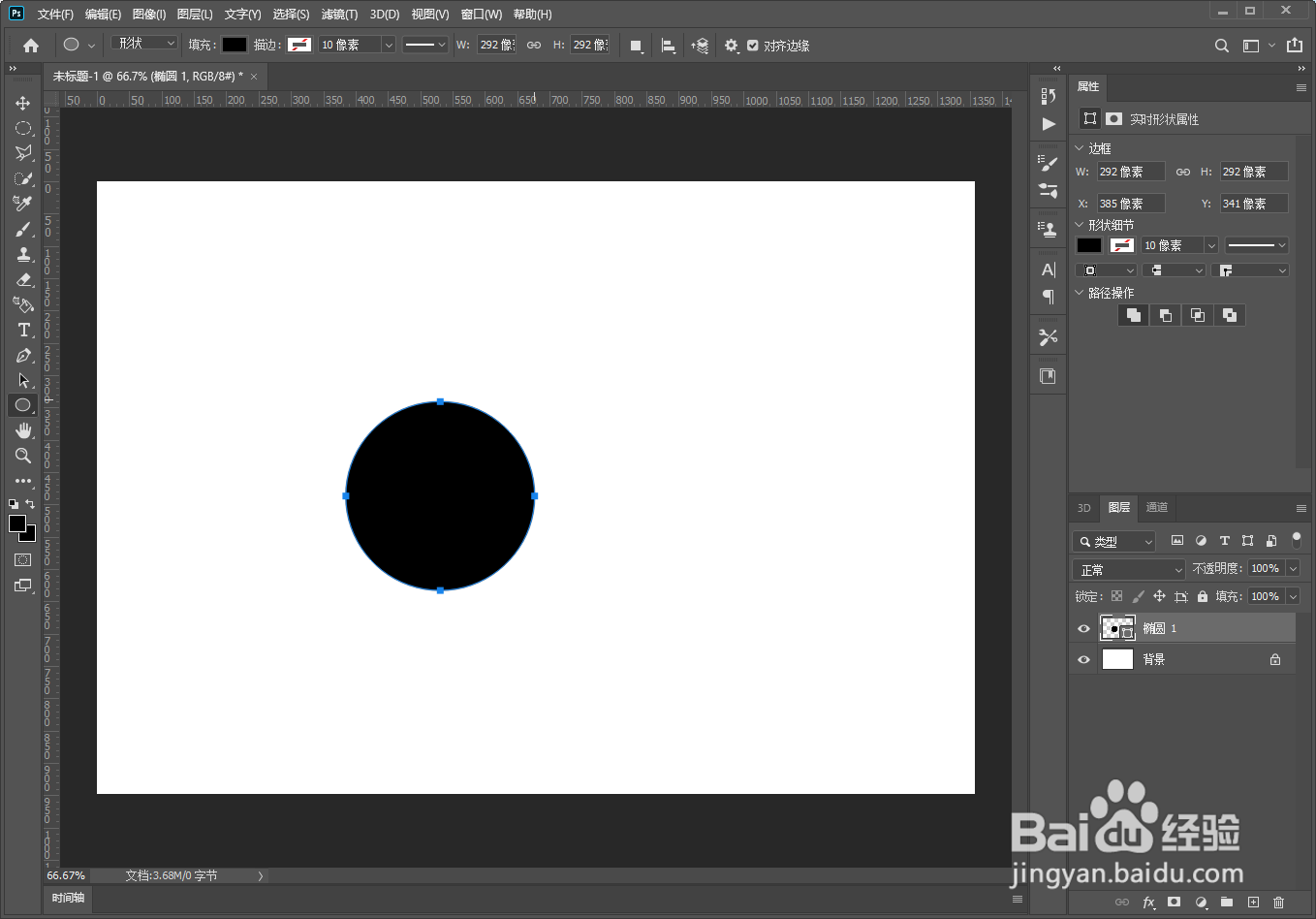Open the Timeline panel tab
Image resolution: width=1316 pixels, height=919 pixels.
tap(68, 898)
